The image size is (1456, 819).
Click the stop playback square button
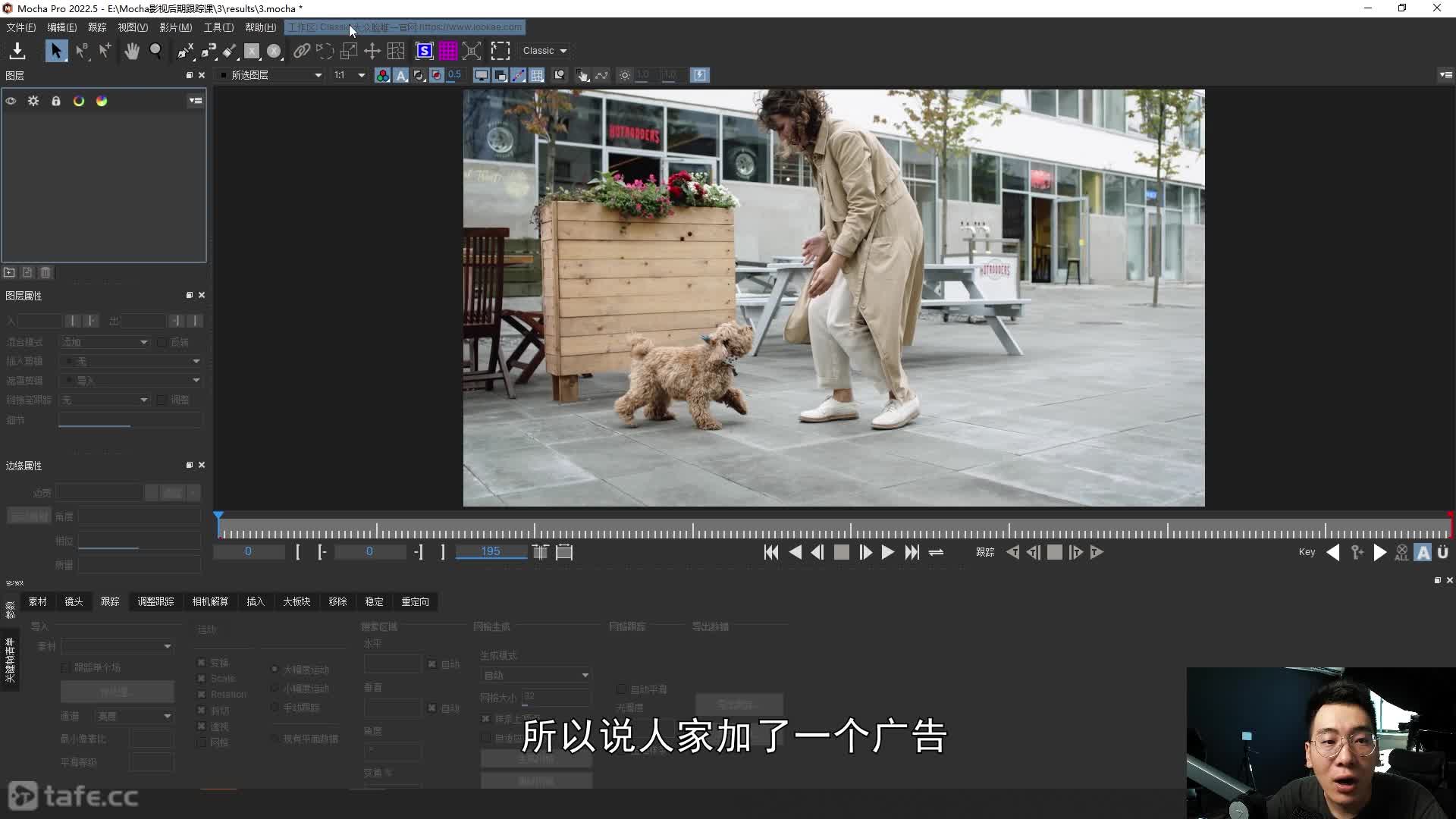[841, 553]
